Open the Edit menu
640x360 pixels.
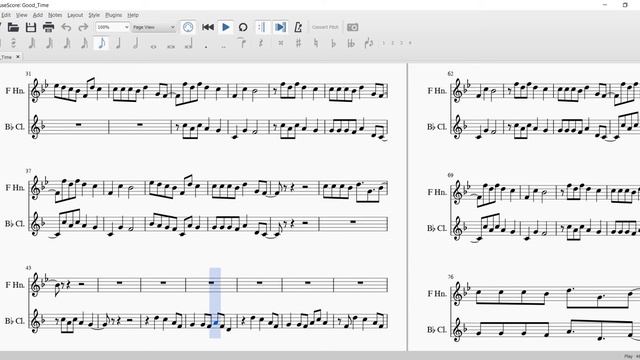click(x=6, y=15)
